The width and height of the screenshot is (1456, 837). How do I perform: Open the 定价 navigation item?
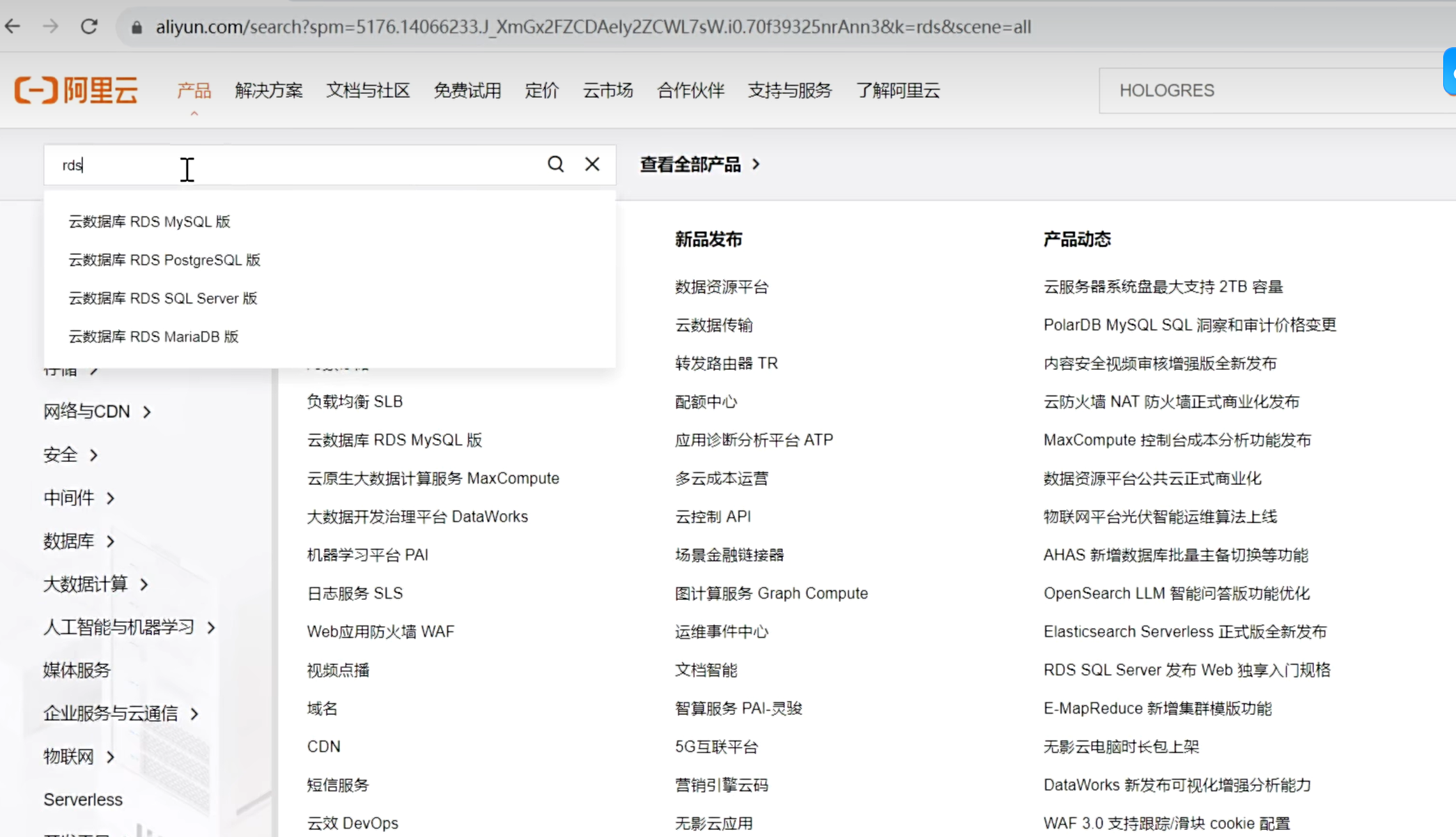(541, 90)
